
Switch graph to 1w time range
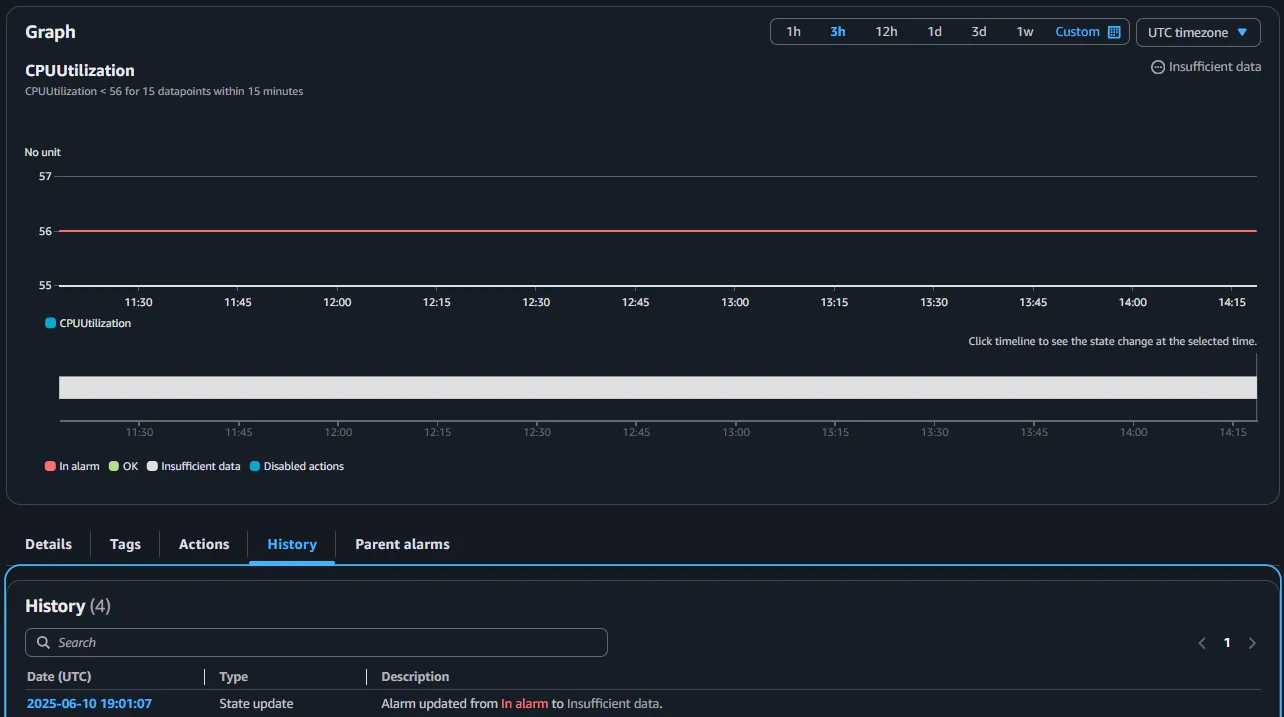[1025, 32]
